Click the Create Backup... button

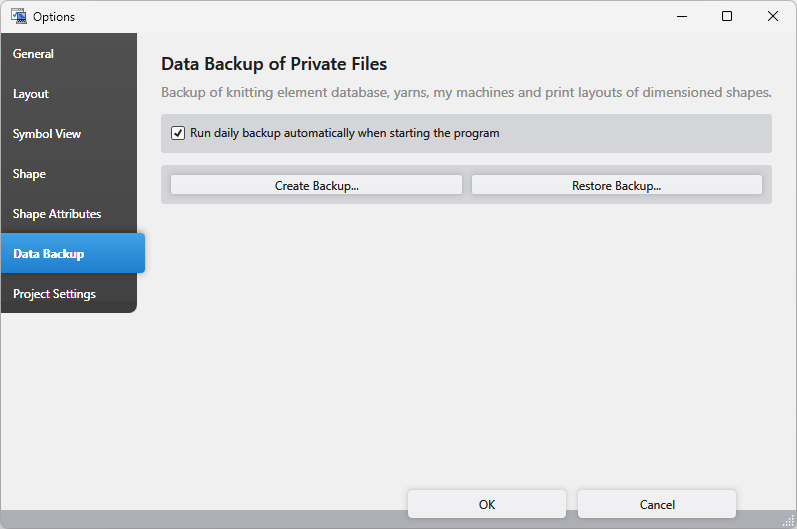point(316,185)
